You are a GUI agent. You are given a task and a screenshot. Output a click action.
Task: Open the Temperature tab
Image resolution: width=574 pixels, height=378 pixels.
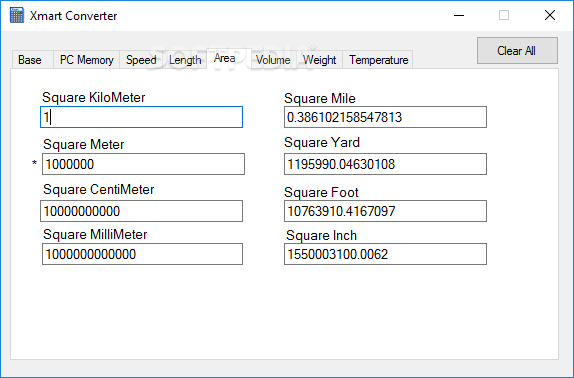point(378,60)
